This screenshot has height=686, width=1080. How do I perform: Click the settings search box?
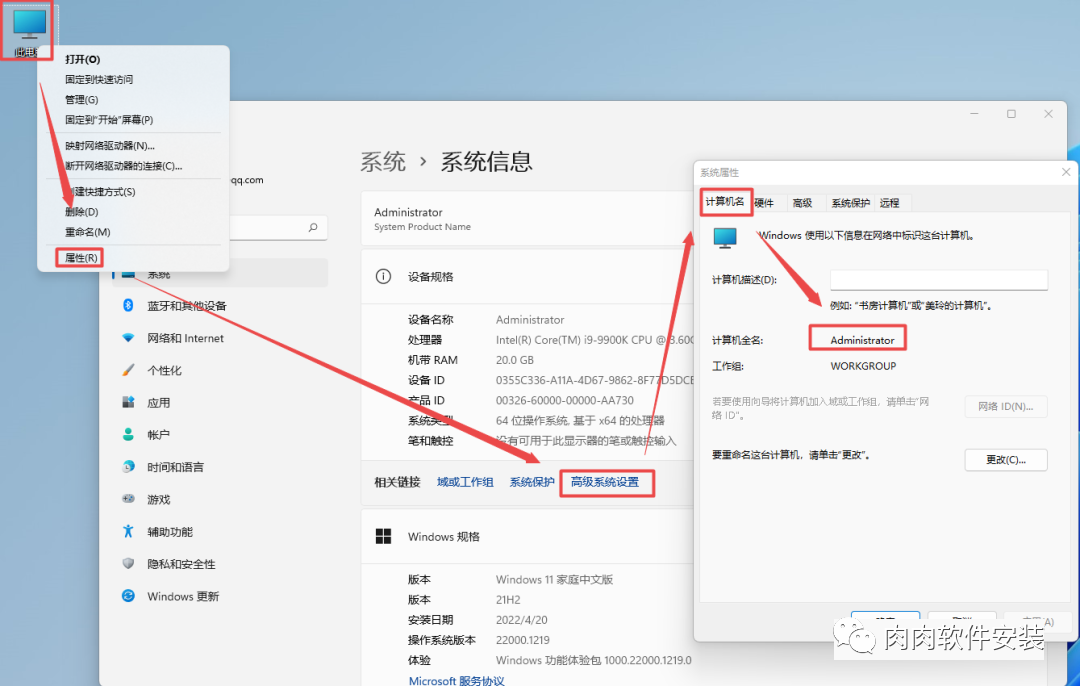276,227
